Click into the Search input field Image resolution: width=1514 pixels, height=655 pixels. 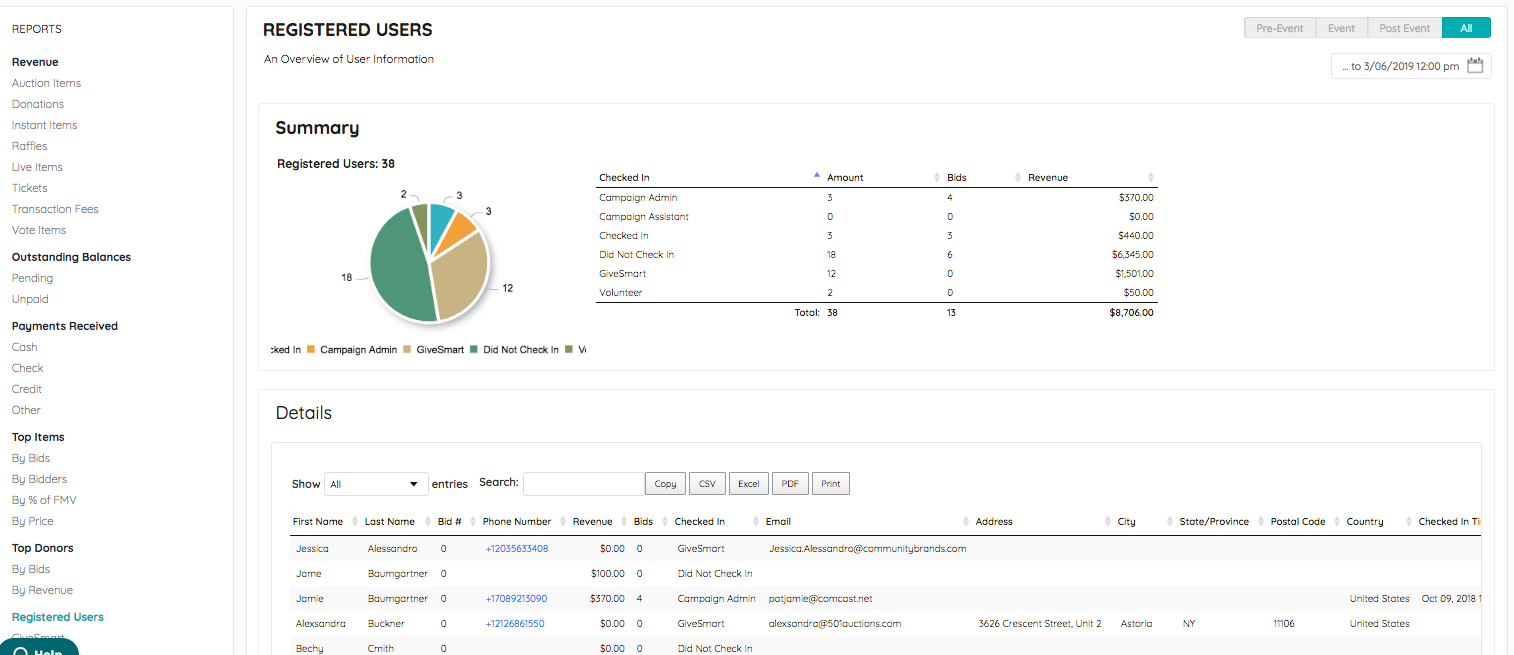tap(584, 484)
